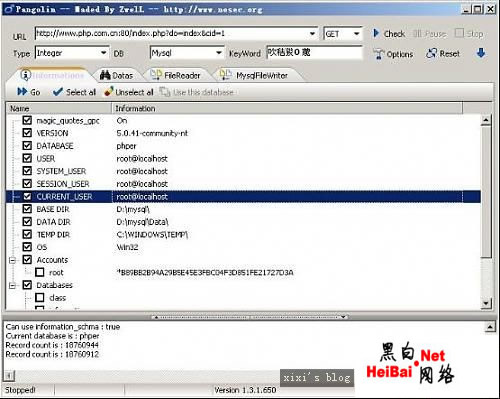Click the Check play icon
Image resolution: width=500 pixels, height=399 pixels.
376,33
